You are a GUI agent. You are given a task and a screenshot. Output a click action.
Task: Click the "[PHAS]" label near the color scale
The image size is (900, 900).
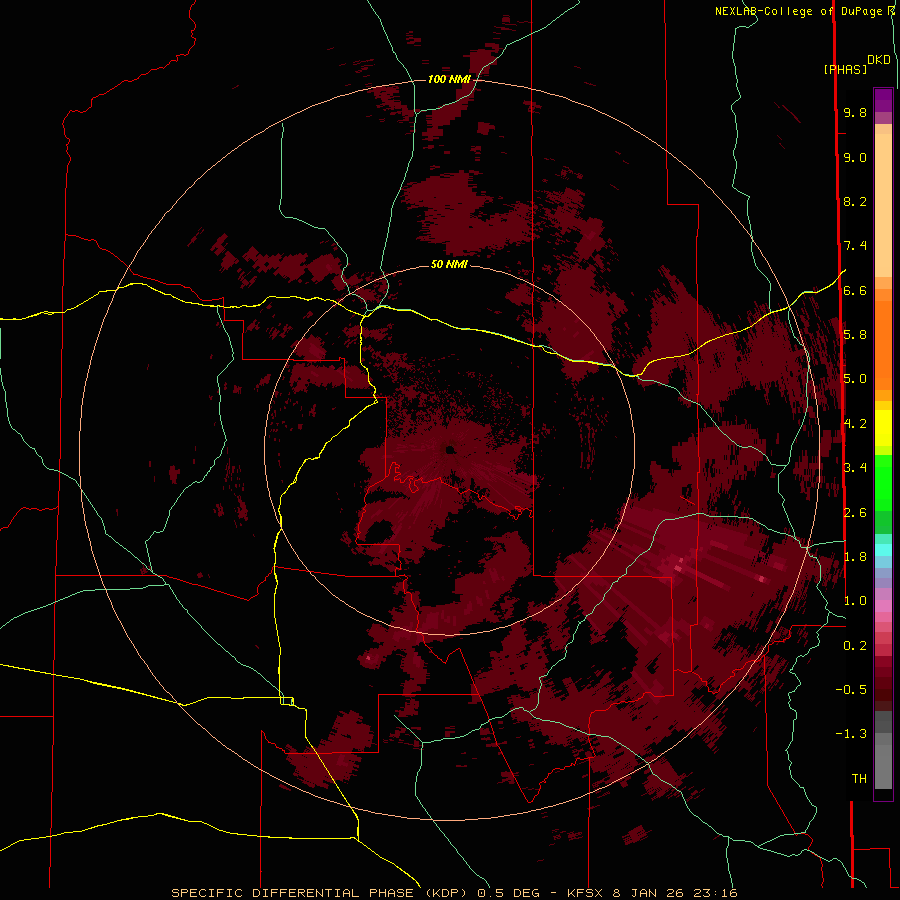point(845,69)
